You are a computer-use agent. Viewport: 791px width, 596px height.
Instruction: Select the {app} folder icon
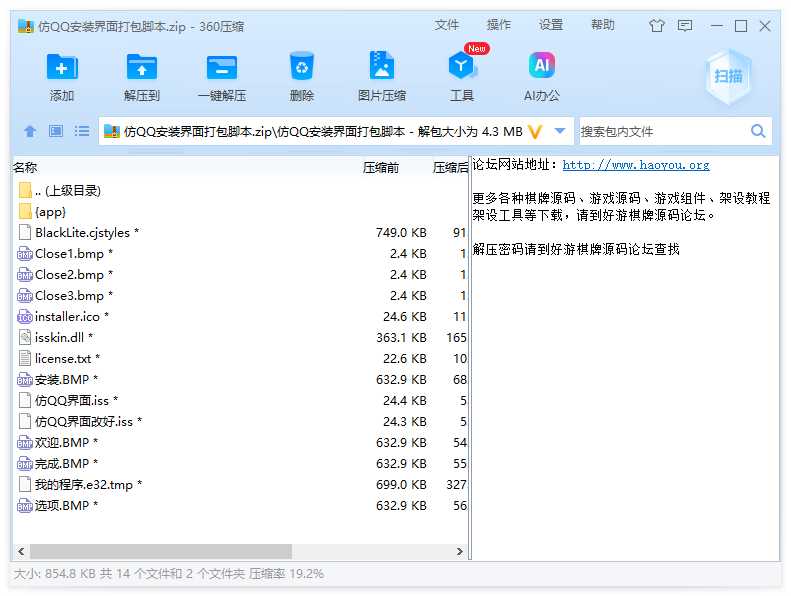pyautogui.click(x=25, y=211)
